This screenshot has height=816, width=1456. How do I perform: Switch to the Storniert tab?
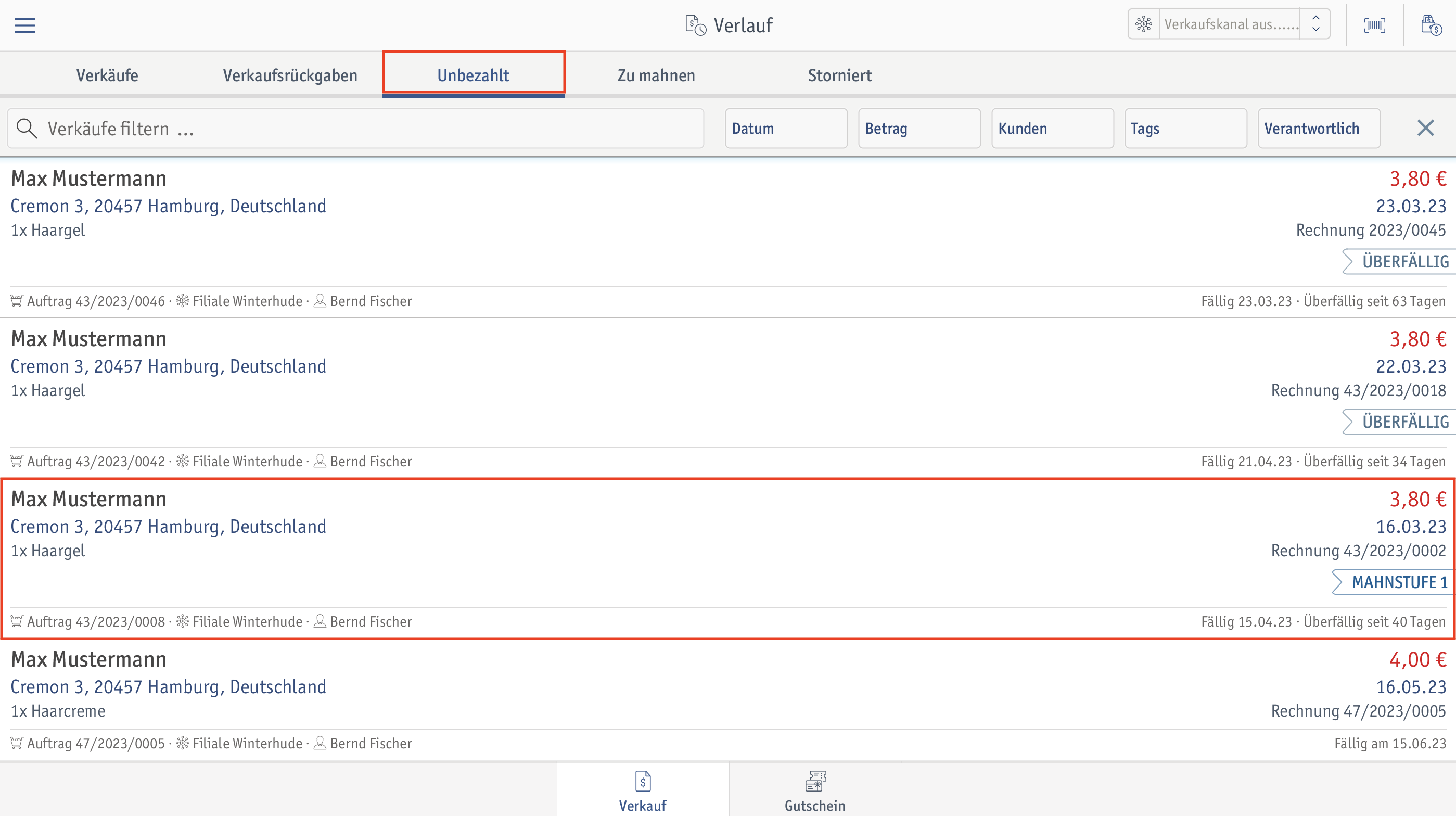point(839,75)
